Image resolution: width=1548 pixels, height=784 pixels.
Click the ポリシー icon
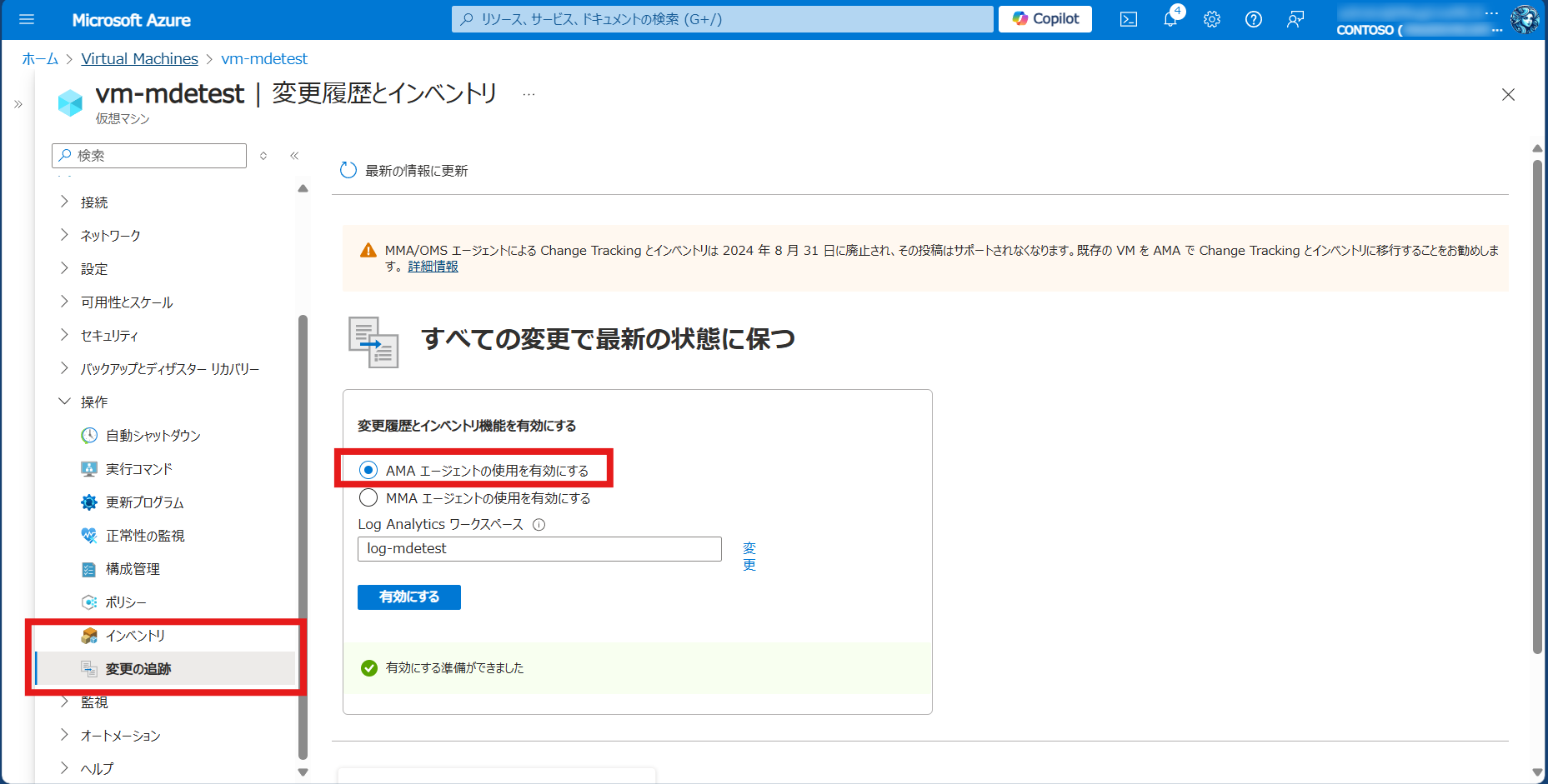[89, 602]
